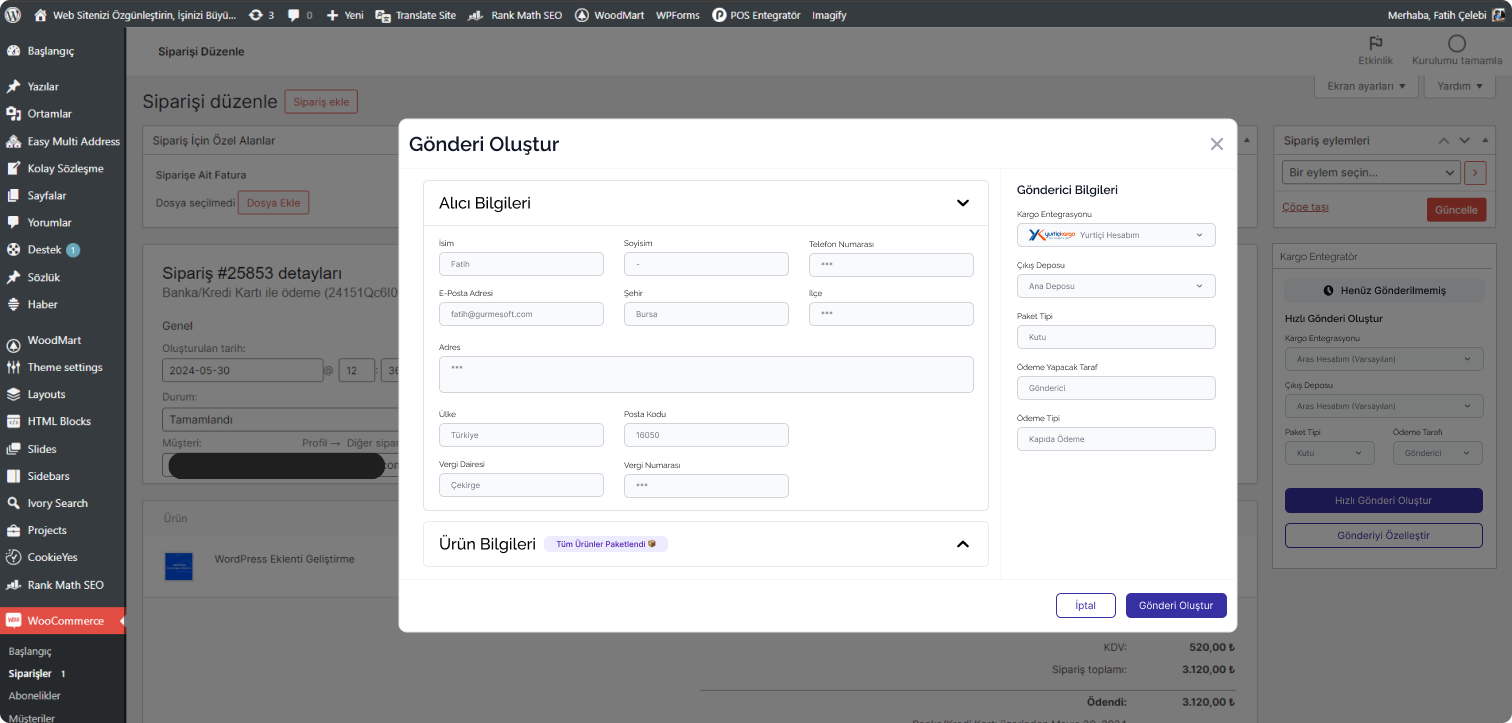Open Sidebars icon in sidebar menu

pos(14,476)
